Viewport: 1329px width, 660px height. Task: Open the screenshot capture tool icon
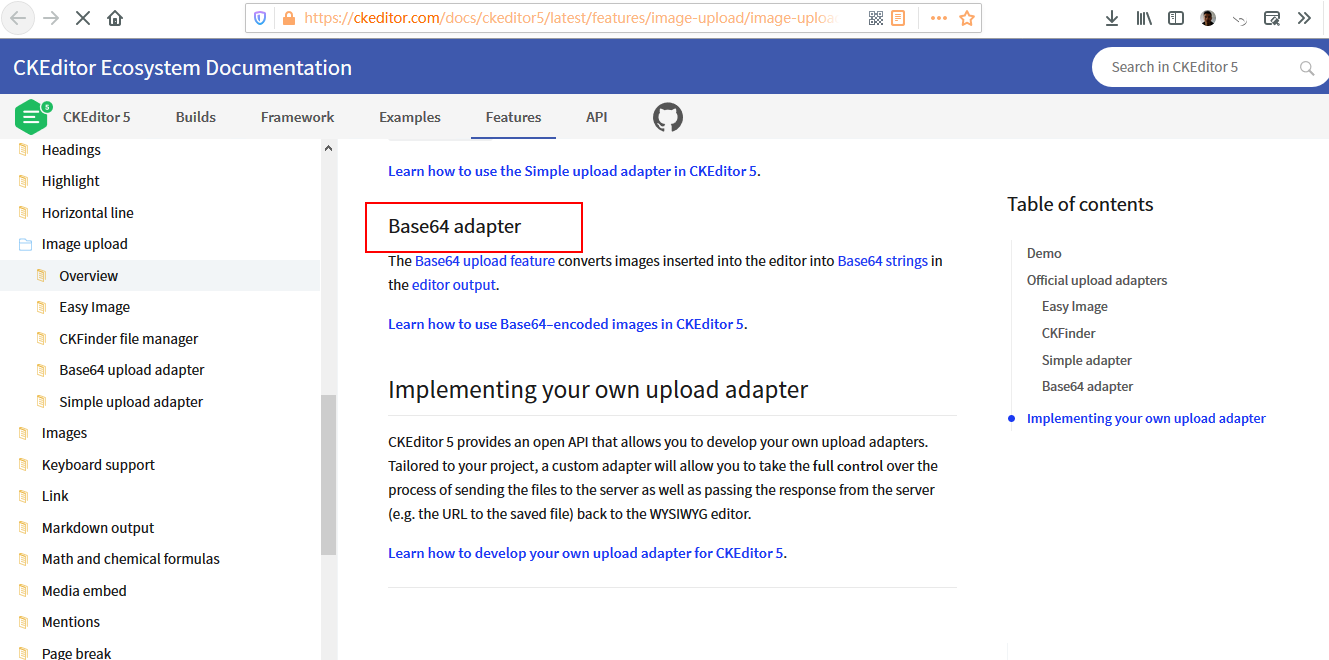[1272, 18]
